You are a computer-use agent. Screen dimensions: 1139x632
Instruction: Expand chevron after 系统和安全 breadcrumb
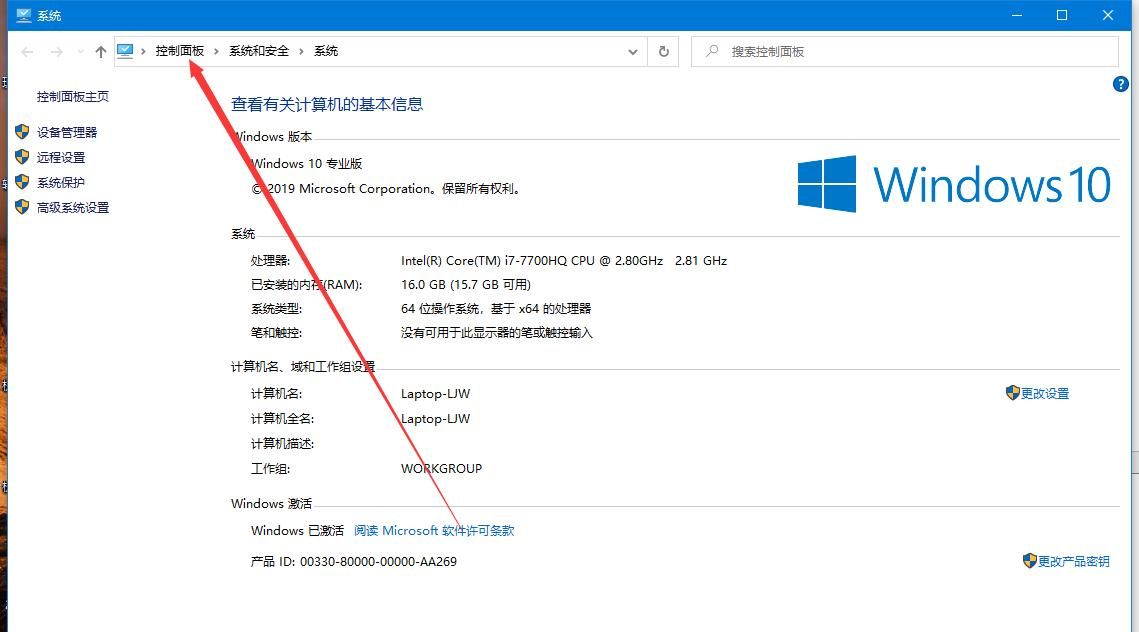pyautogui.click(x=301, y=51)
